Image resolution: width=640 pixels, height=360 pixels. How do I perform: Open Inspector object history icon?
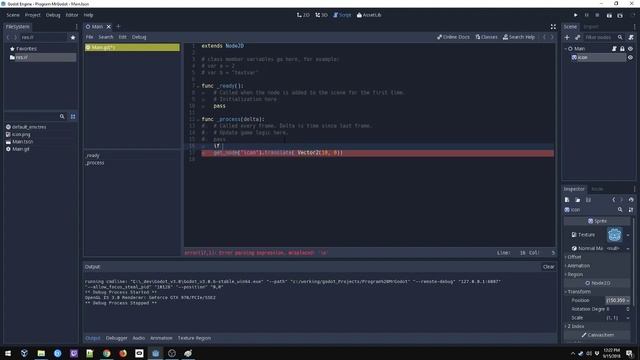pos(631,200)
